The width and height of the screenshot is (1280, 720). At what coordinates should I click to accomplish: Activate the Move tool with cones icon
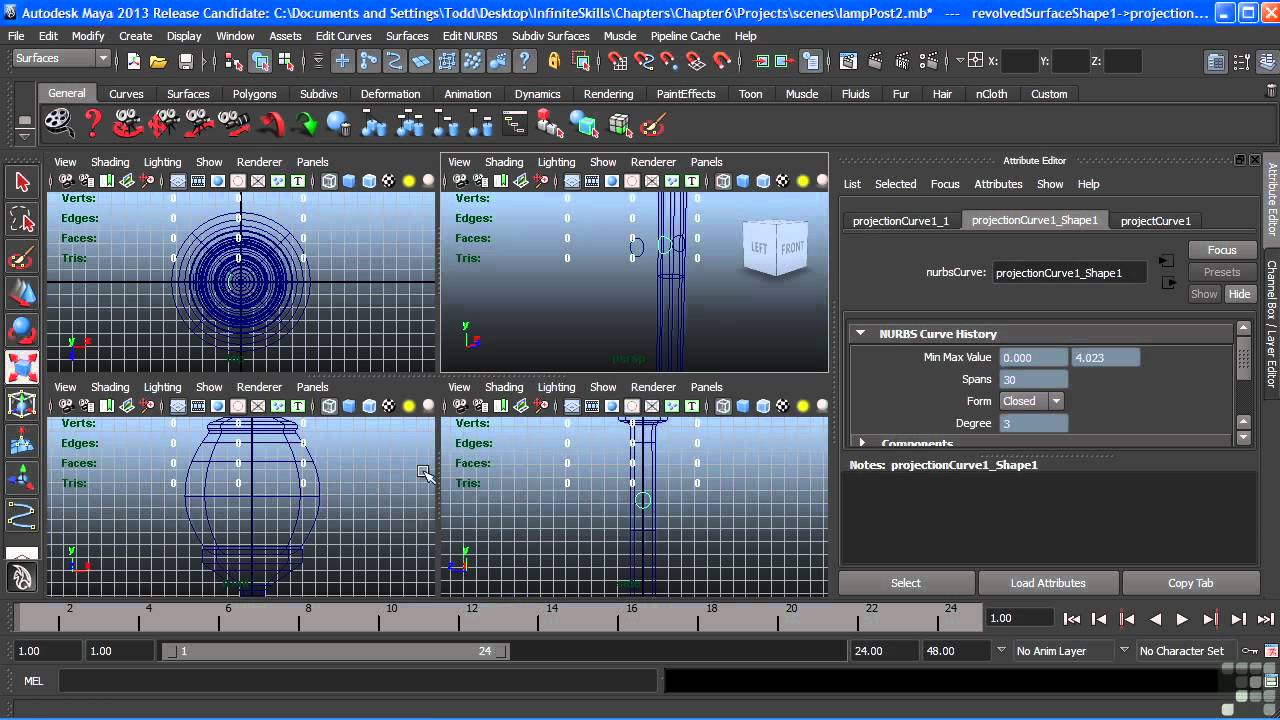point(22,293)
